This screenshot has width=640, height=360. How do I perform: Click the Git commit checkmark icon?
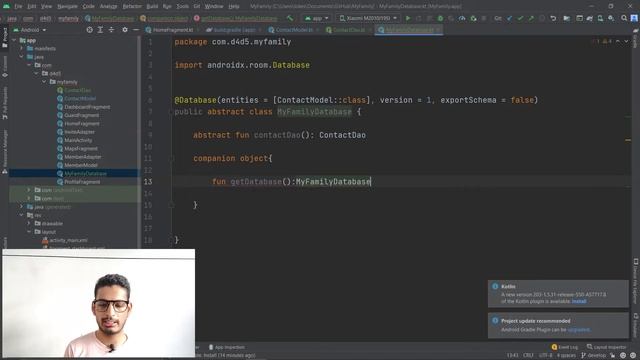coord(520,18)
